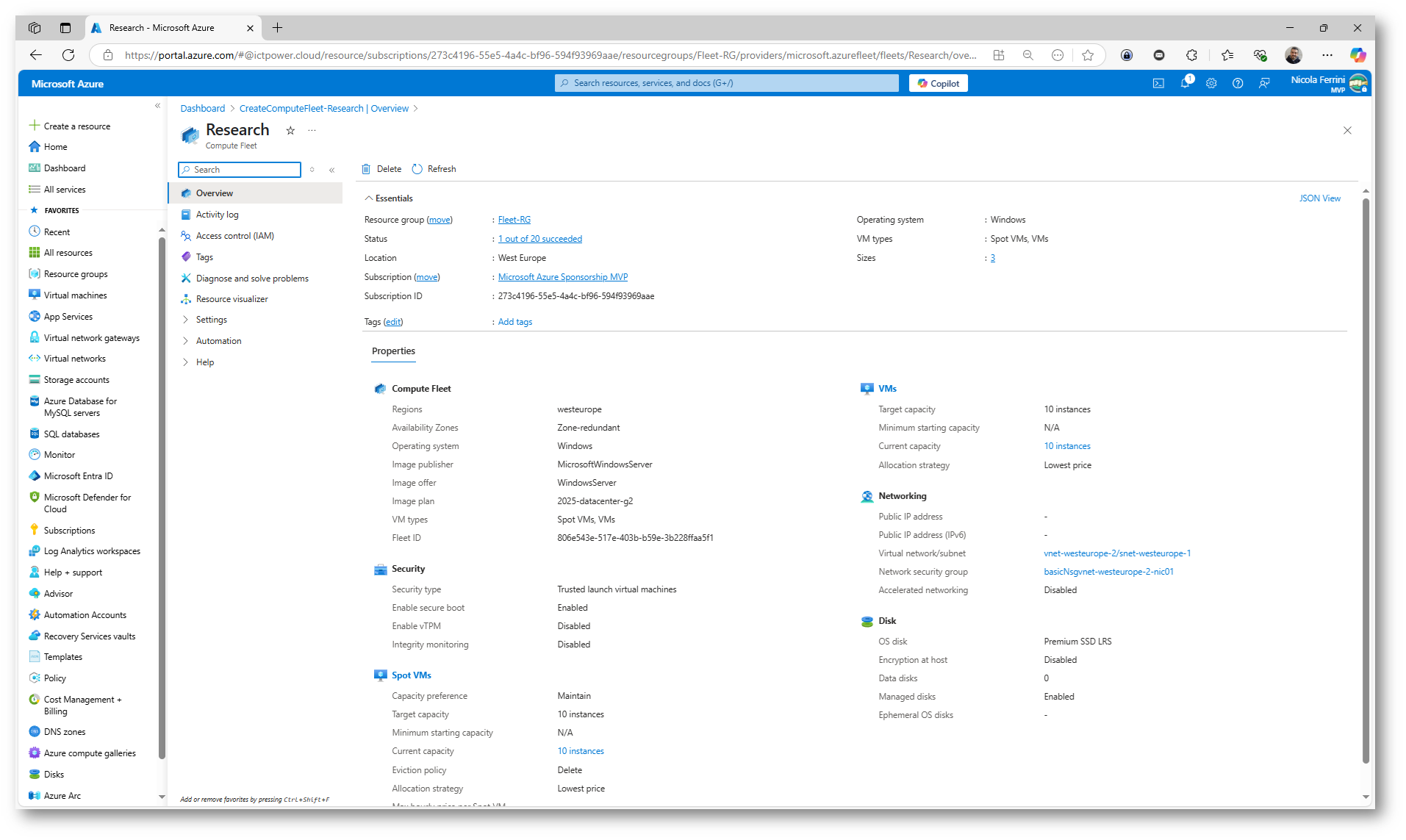Screen dimensions: 1406x840
Task: Open Disks in sidebar
Action: pyautogui.click(x=46, y=775)
